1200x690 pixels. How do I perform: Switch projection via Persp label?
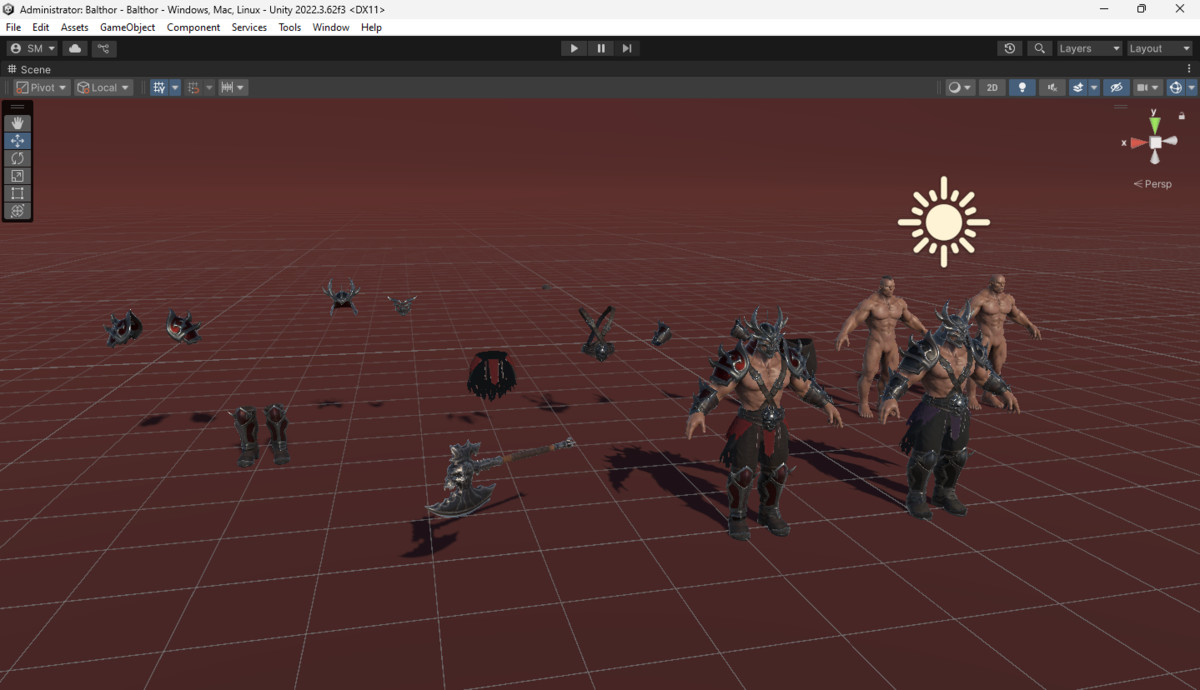pos(1153,184)
